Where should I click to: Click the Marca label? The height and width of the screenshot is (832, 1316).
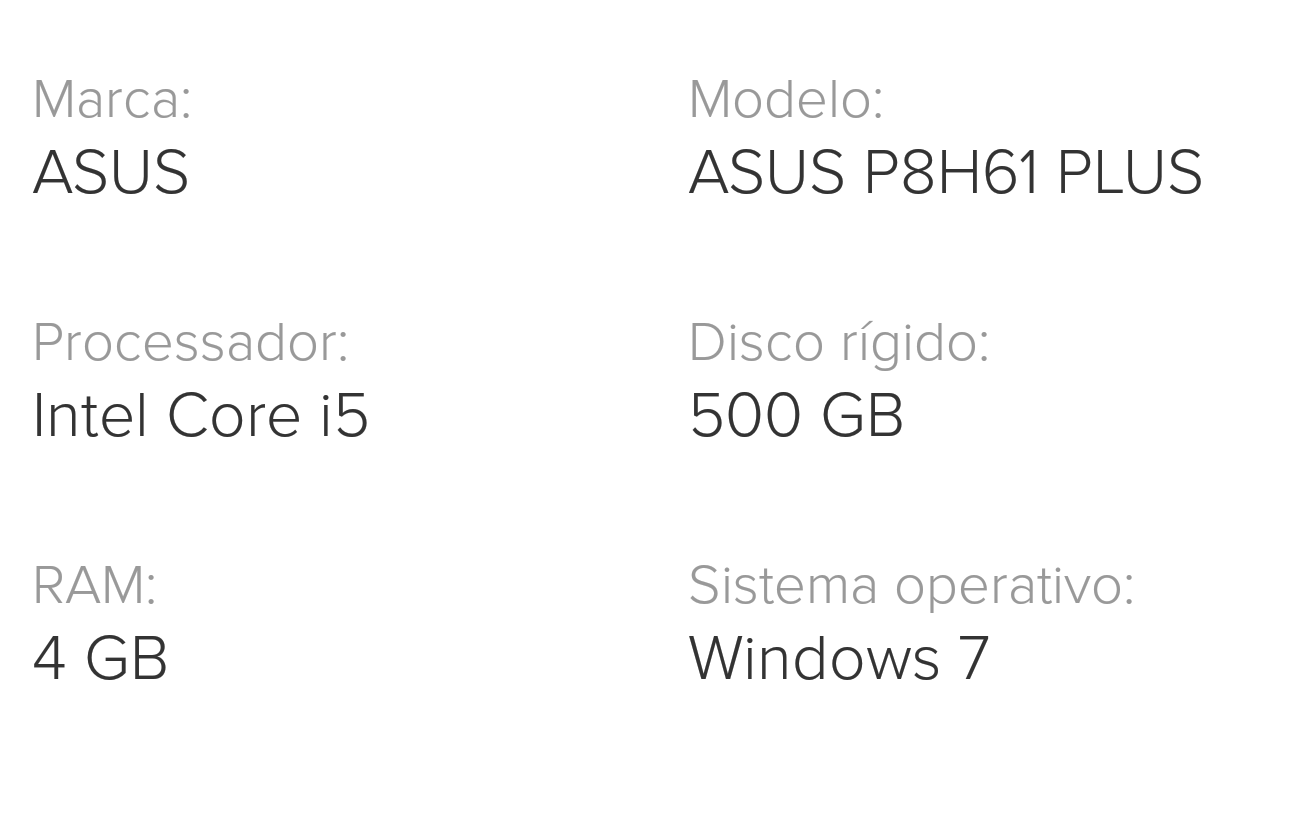click(x=112, y=100)
